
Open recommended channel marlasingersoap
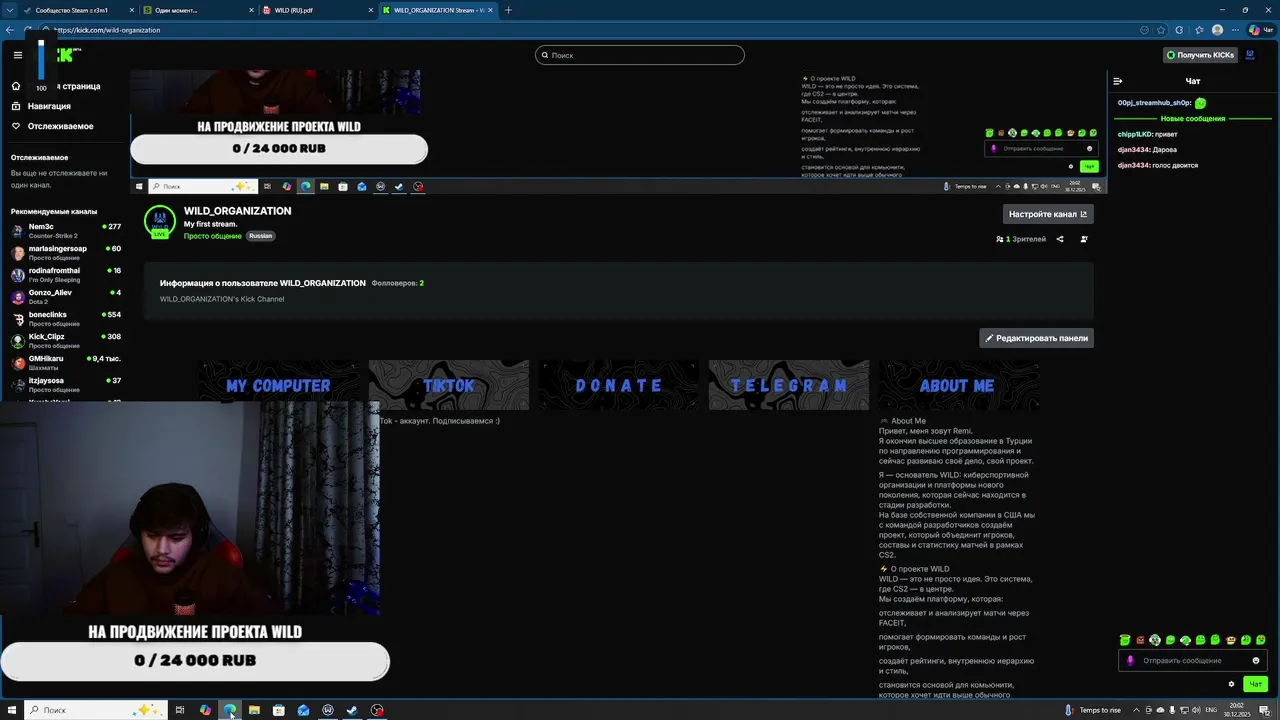pyautogui.click(x=66, y=253)
